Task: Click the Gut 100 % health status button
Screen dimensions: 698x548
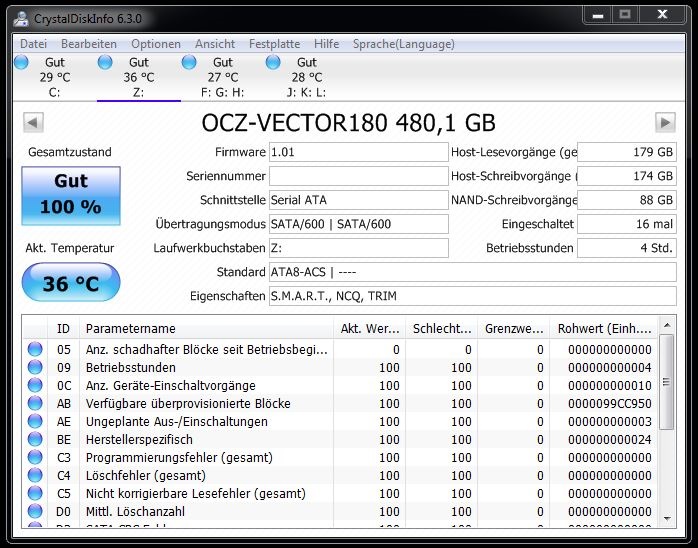Action: click(x=71, y=196)
